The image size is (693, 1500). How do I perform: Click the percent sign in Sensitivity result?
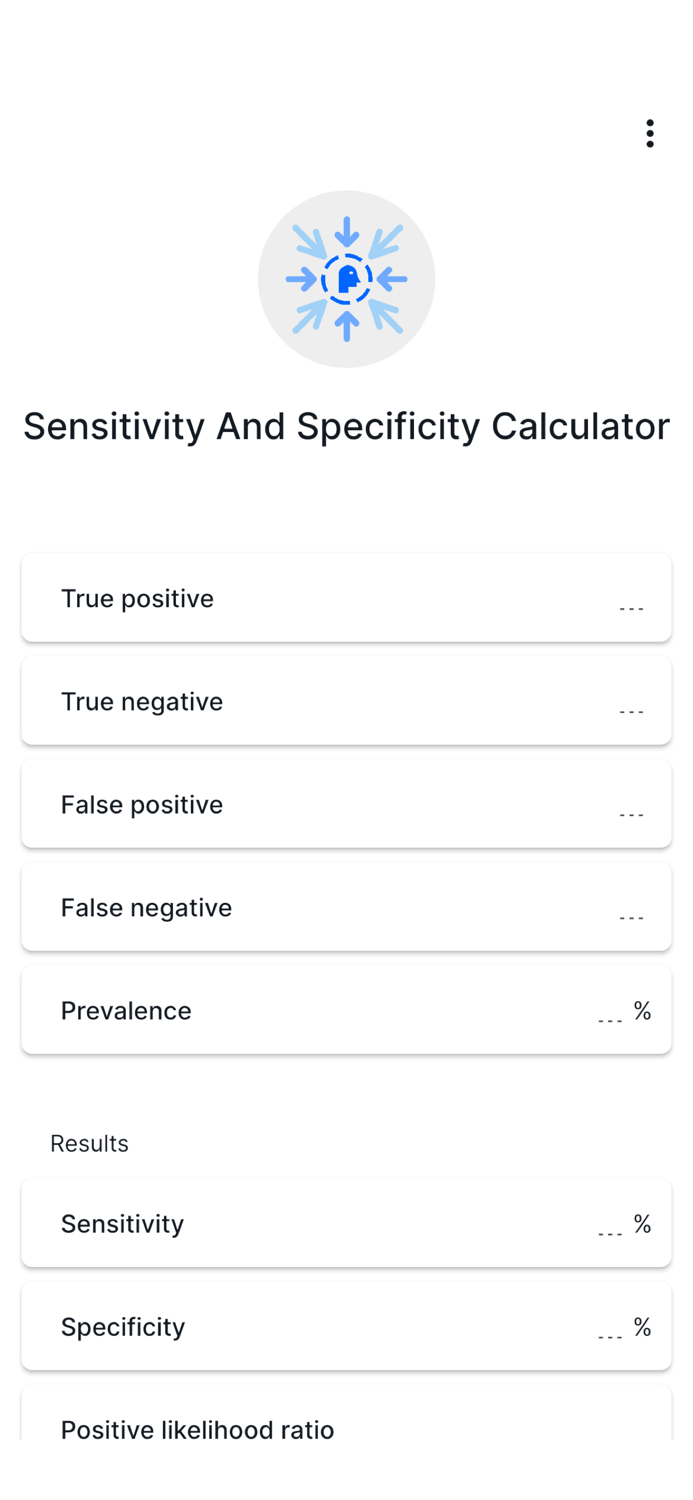pyautogui.click(x=644, y=1223)
